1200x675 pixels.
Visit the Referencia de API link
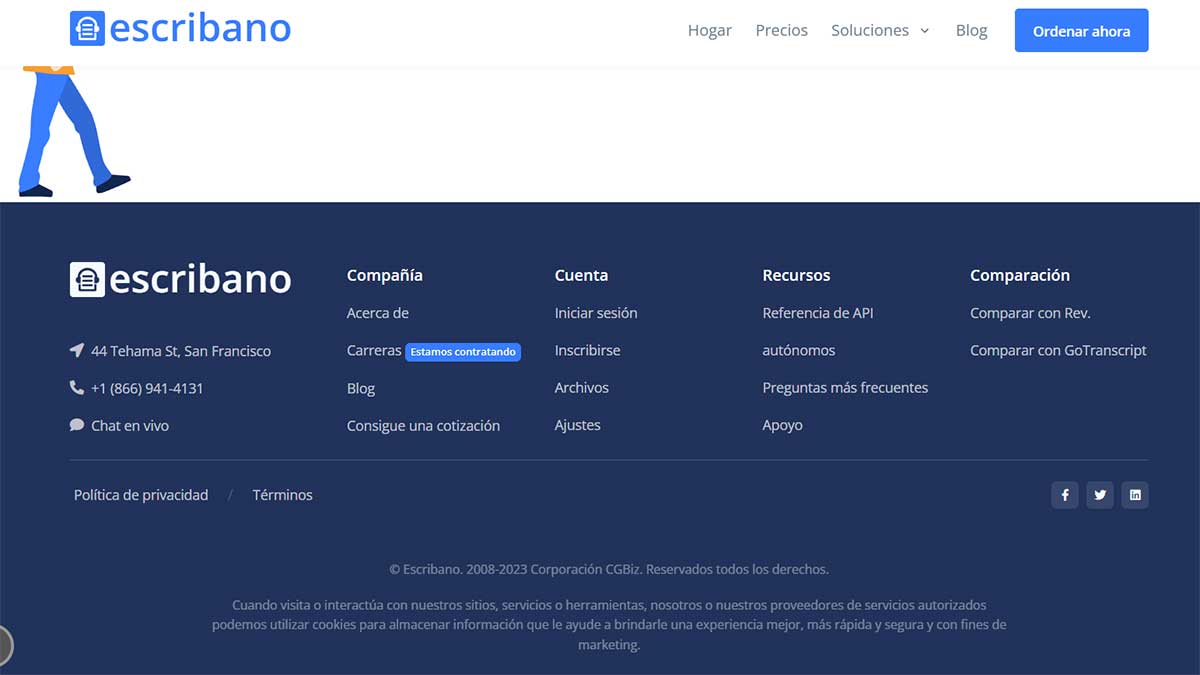click(x=817, y=313)
